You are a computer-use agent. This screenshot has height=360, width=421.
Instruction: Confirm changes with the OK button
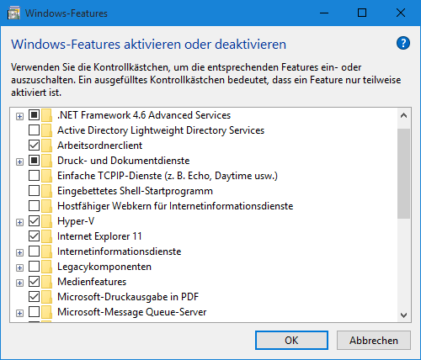292,340
